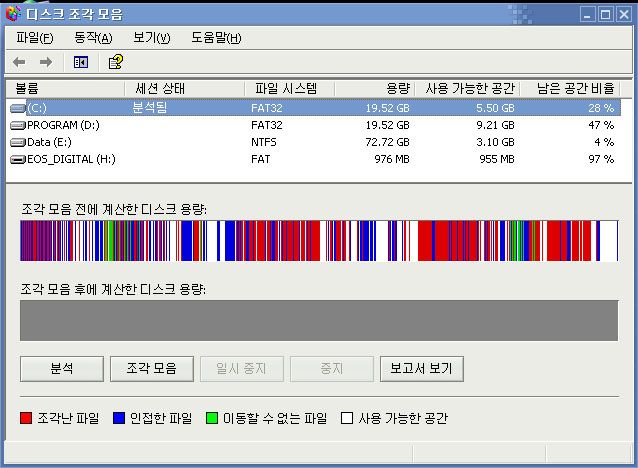Sort by 사용 가능한 공간 column header
The image size is (638, 468).
[x=467, y=88]
